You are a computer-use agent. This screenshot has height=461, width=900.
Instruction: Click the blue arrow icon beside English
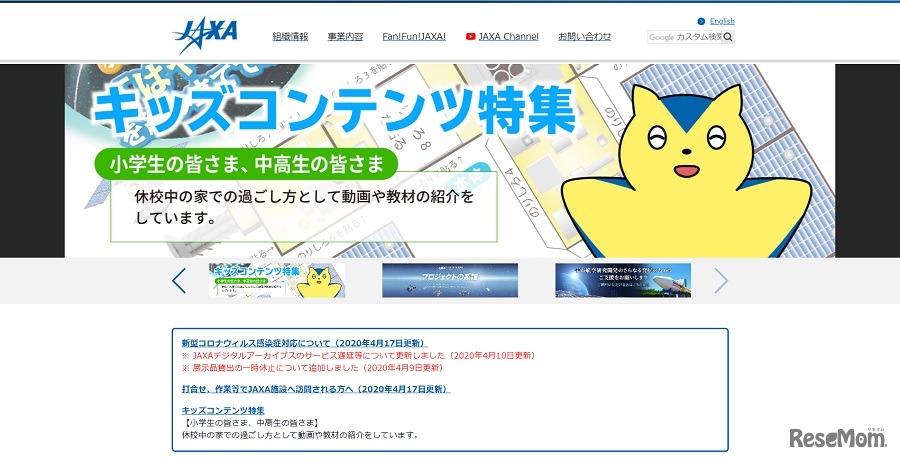click(x=701, y=21)
